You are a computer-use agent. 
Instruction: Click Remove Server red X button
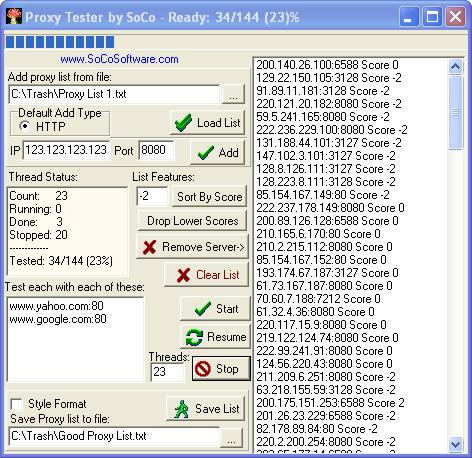coord(193,247)
